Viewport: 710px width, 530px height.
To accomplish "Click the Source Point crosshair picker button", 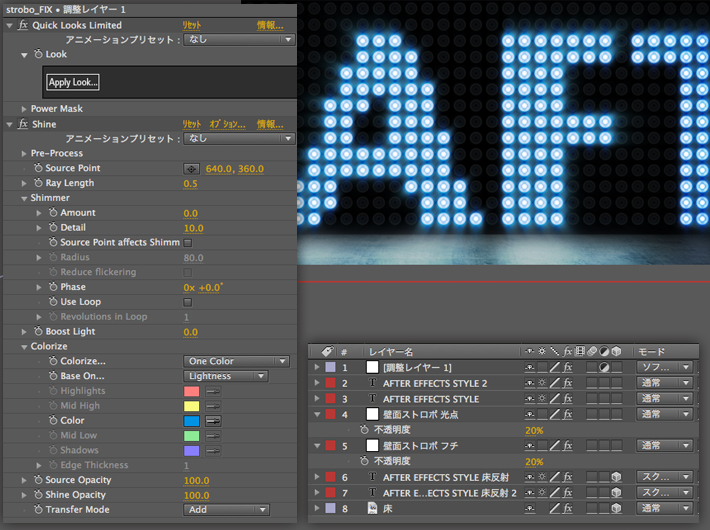I will tap(191, 168).
